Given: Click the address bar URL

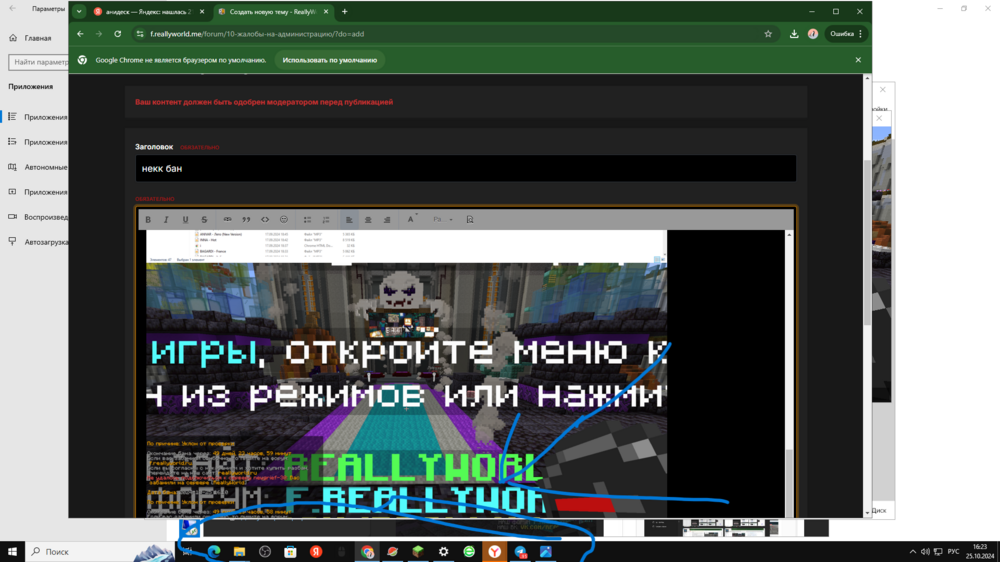Looking at the screenshot, I should pyautogui.click(x=257, y=34).
